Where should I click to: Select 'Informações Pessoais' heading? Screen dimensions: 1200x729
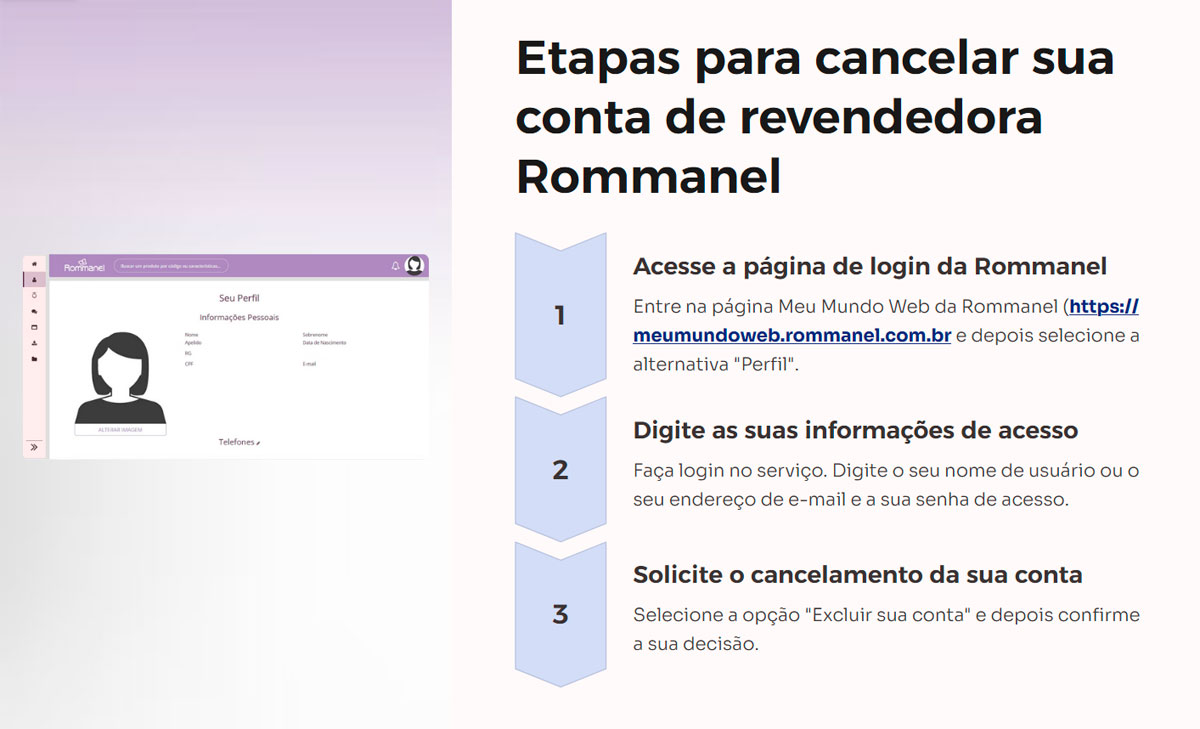coord(239,317)
